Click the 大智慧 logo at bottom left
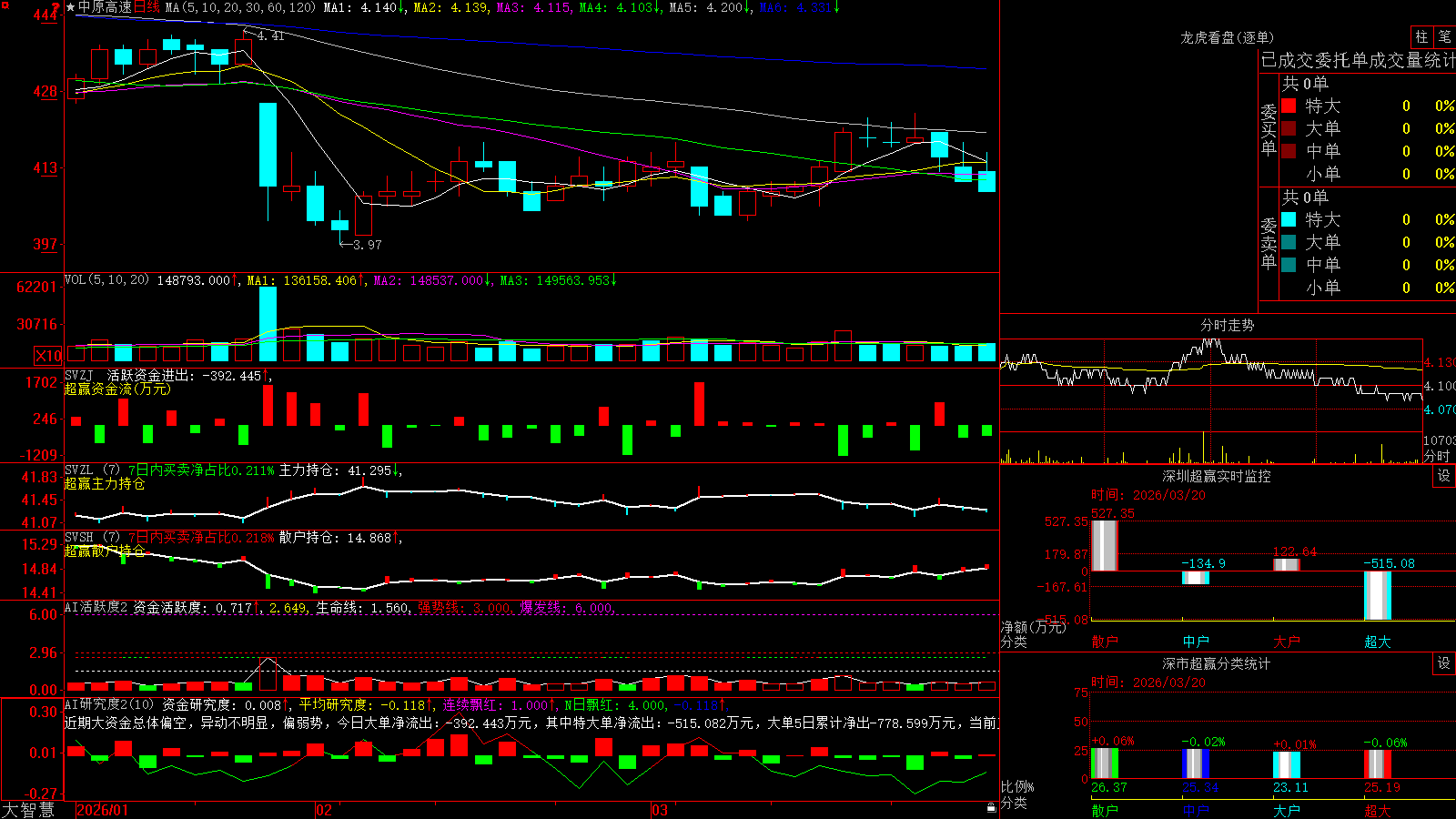 click(28, 810)
